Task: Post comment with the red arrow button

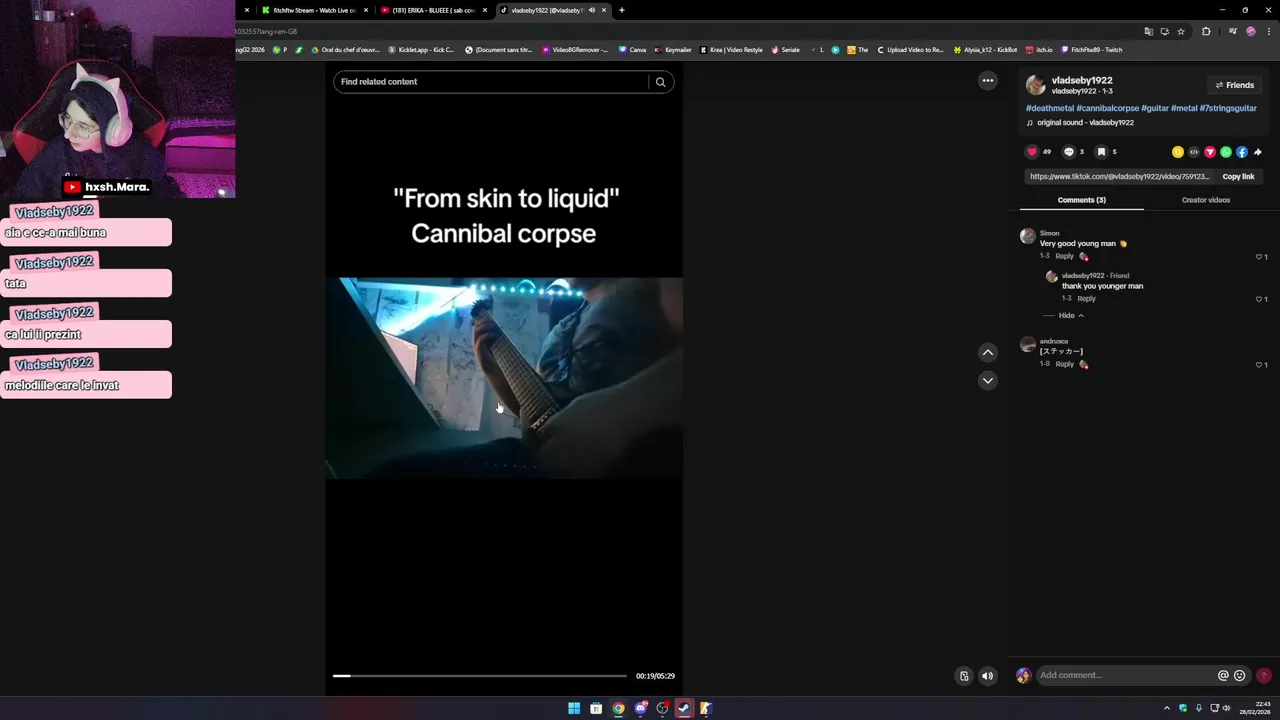Action: 1264,675
